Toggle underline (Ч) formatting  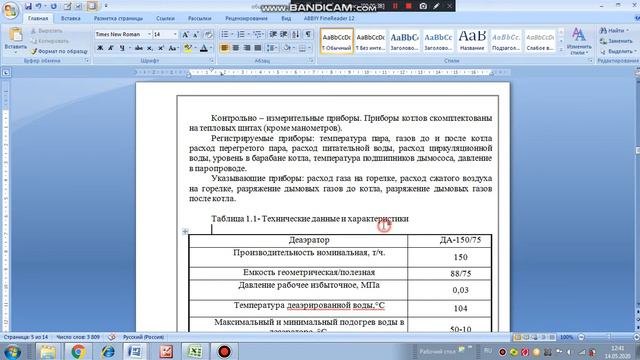click(x=122, y=48)
